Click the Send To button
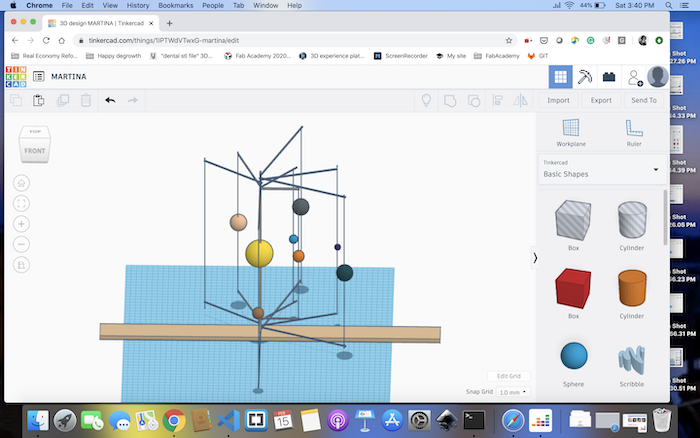This screenshot has width=700, height=438. (644, 100)
